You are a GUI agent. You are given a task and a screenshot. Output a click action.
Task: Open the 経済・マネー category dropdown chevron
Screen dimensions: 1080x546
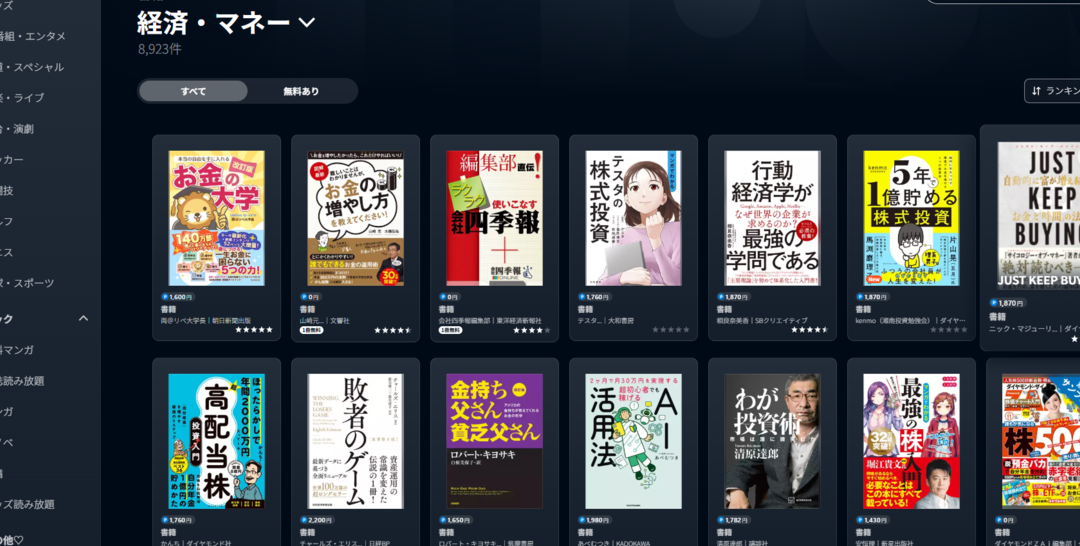[x=307, y=23]
